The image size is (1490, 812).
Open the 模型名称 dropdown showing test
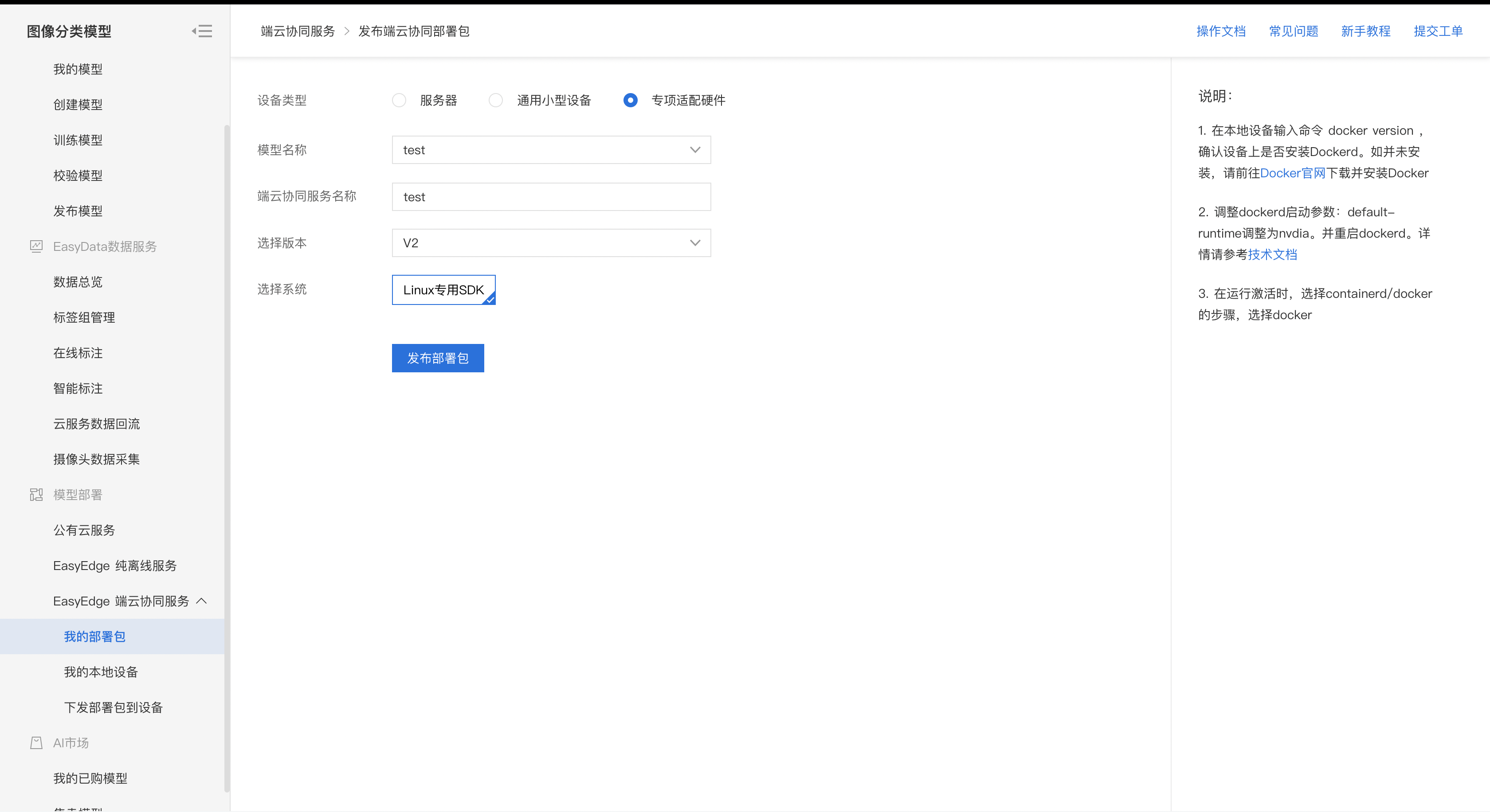click(551, 150)
